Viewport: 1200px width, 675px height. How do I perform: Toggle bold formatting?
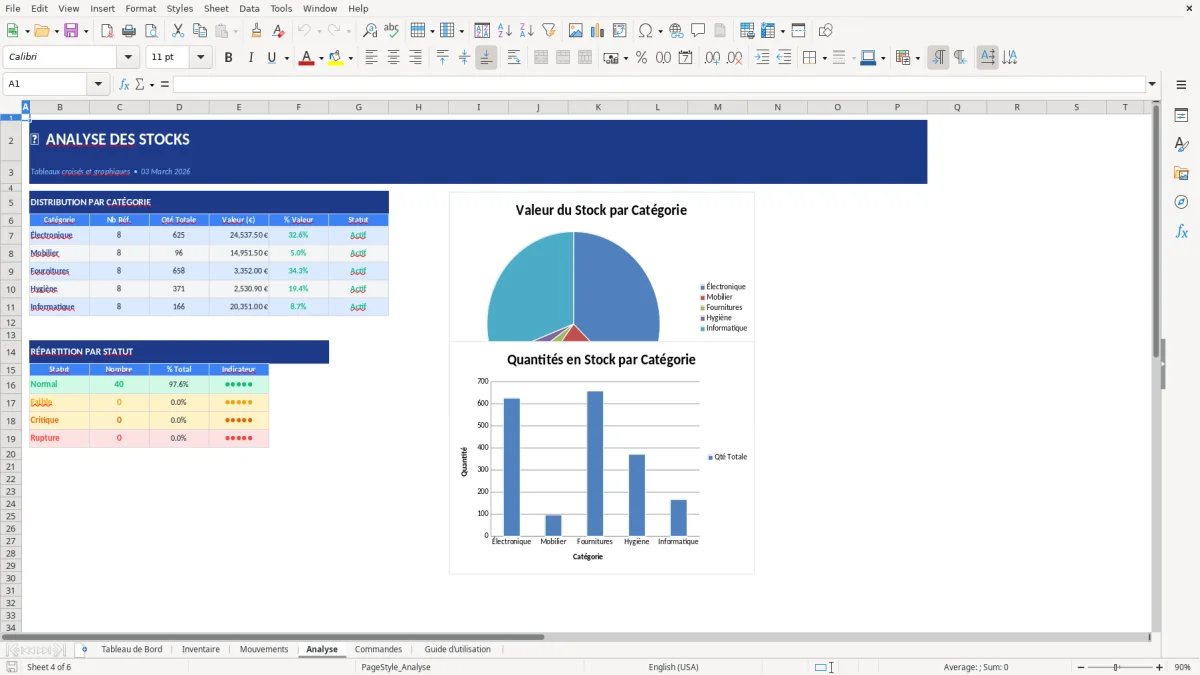pyautogui.click(x=228, y=57)
